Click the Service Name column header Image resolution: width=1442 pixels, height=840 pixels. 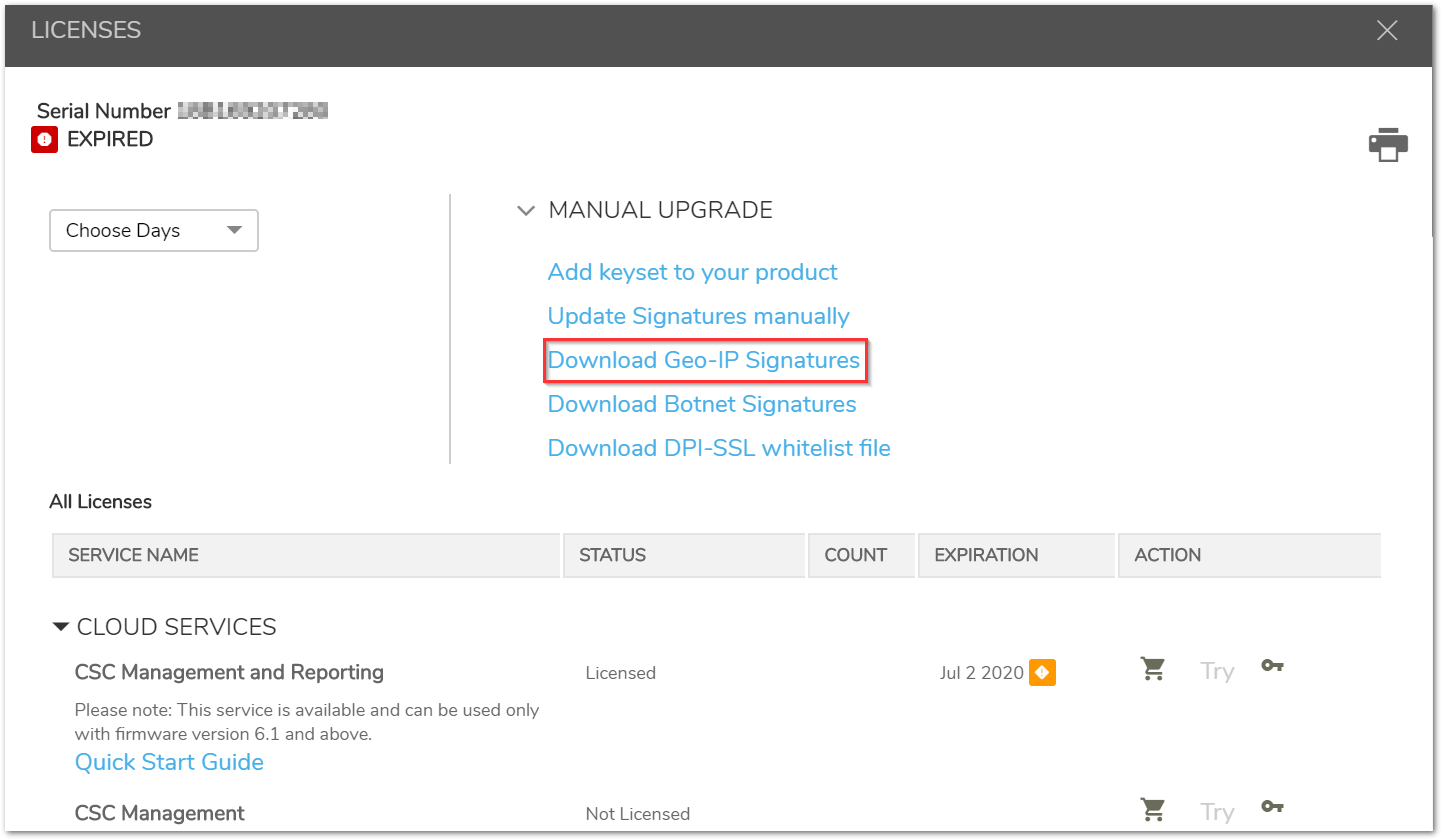point(133,555)
